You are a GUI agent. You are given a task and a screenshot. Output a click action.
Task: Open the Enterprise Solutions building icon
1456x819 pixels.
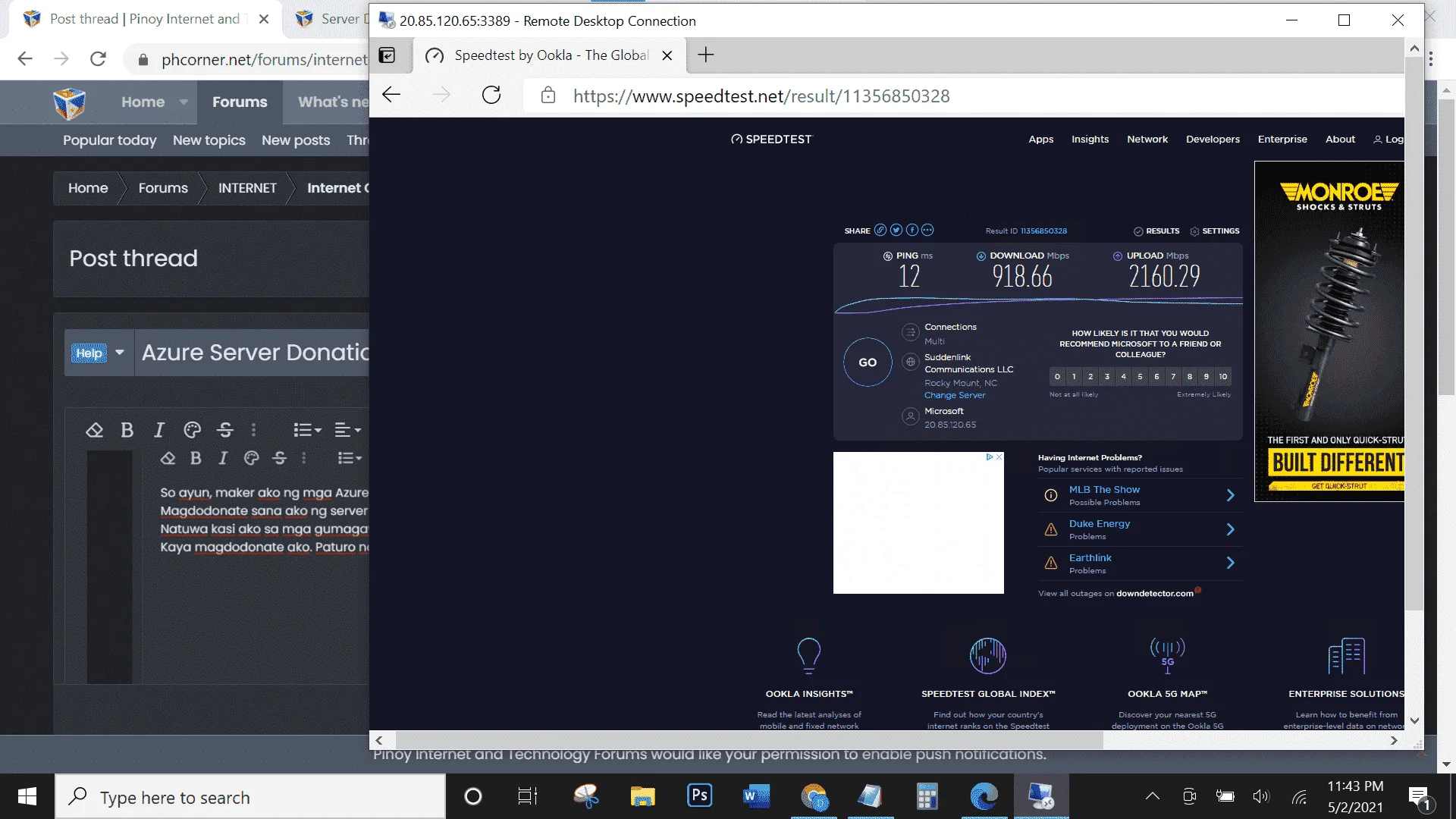(1346, 656)
